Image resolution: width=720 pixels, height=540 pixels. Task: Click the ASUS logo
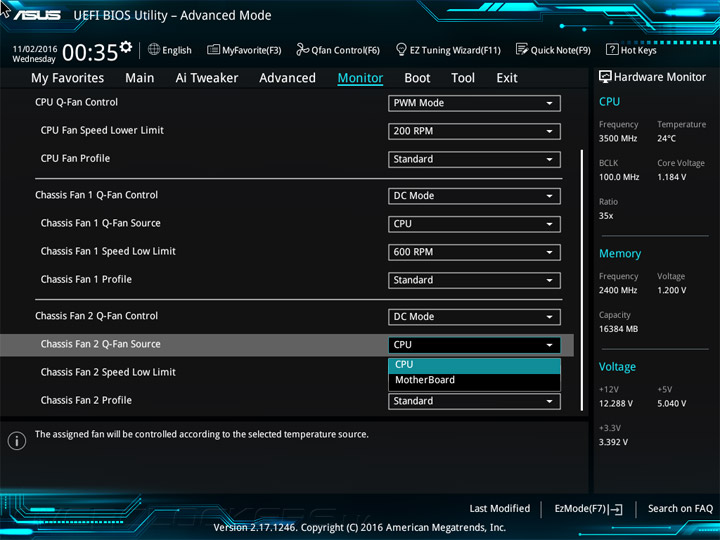(x=37, y=15)
